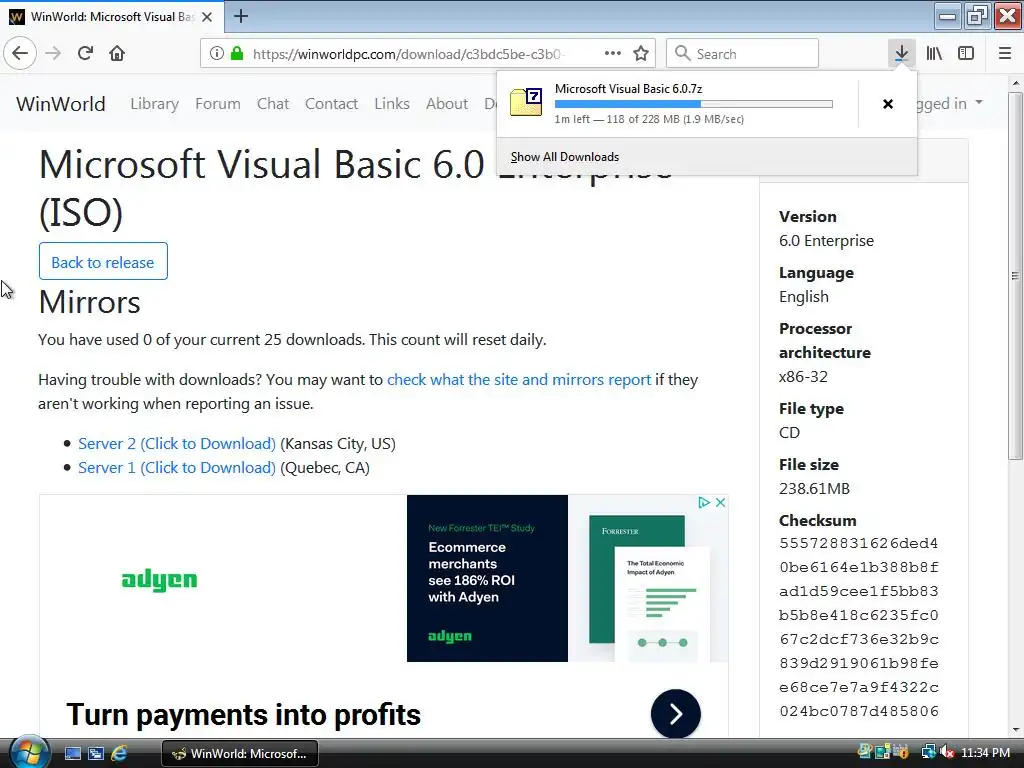Screen dimensions: 1024x768
Task: Click the download progress bar
Action: click(694, 104)
